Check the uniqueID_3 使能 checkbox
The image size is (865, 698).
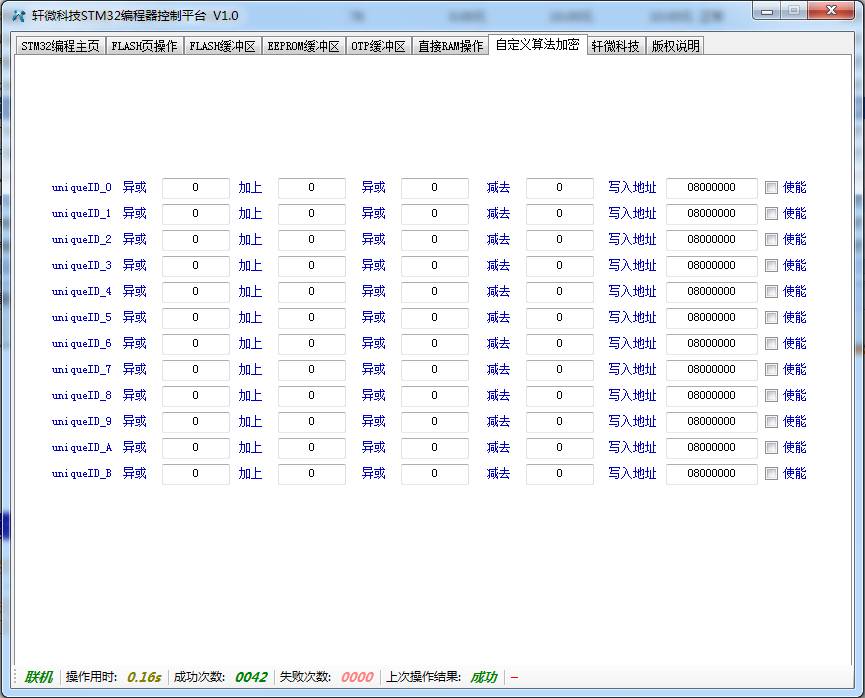click(x=771, y=265)
